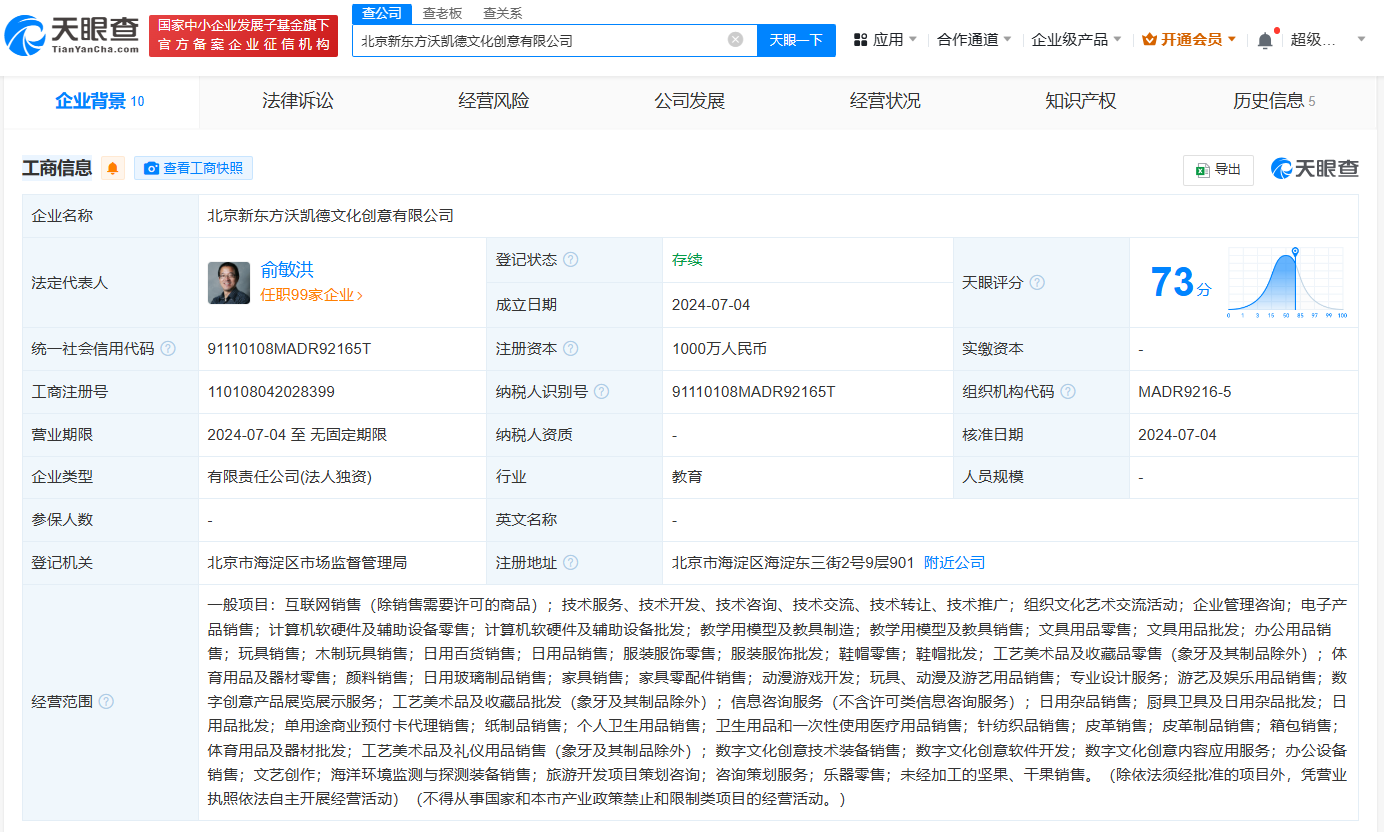The width and height of the screenshot is (1384, 832).
Task: Click the help icon beside 统一社会信用代码
Action: point(168,349)
